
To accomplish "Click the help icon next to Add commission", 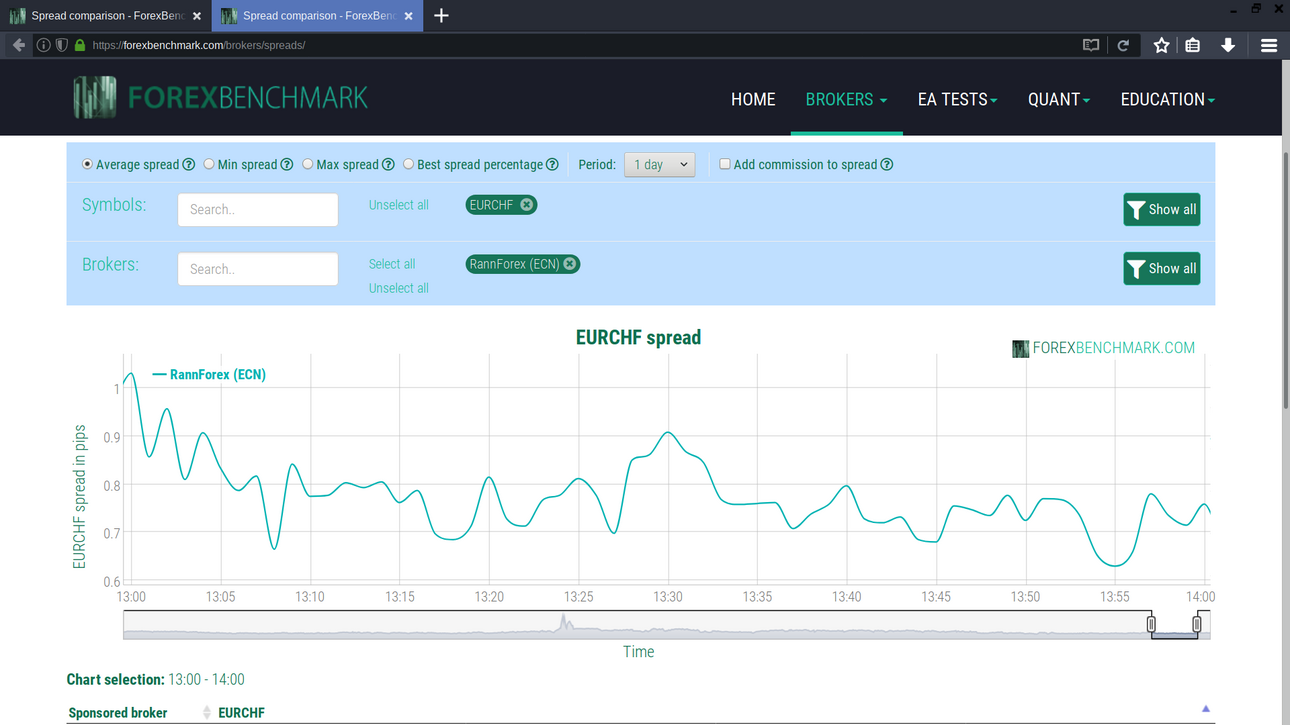I will [x=886, y=165].
